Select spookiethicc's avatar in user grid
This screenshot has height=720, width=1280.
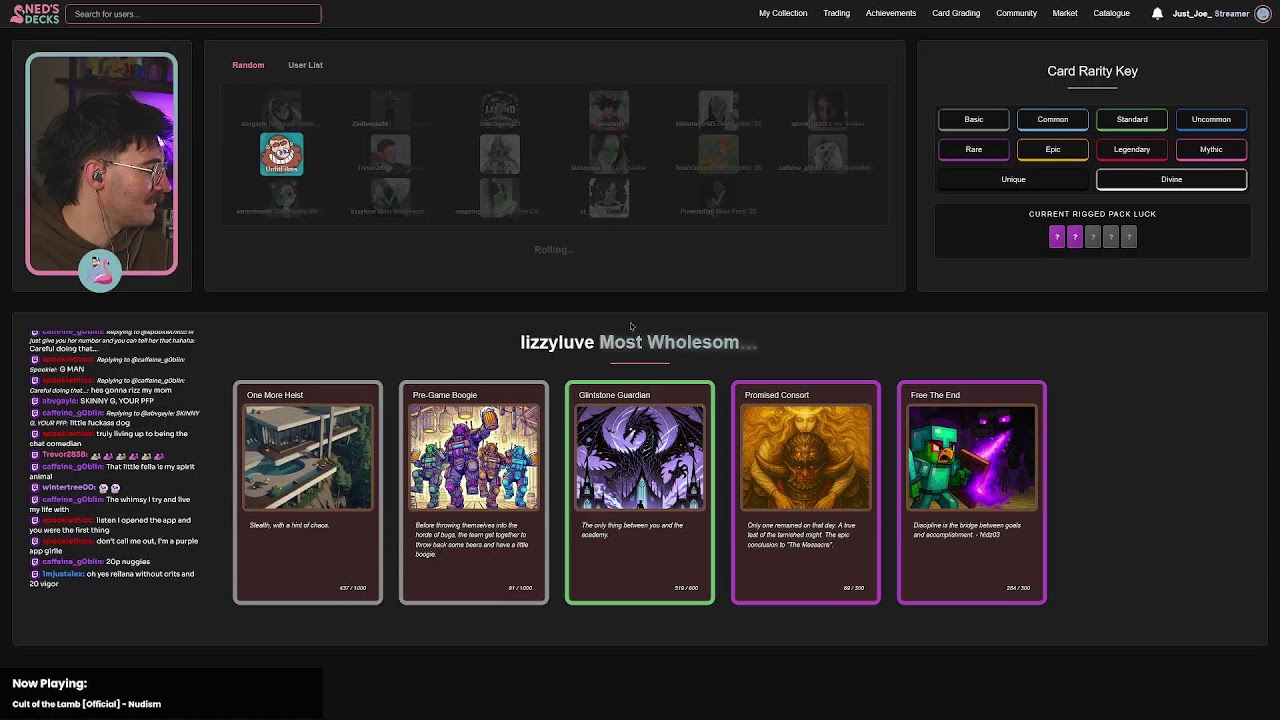pos(827,108)
